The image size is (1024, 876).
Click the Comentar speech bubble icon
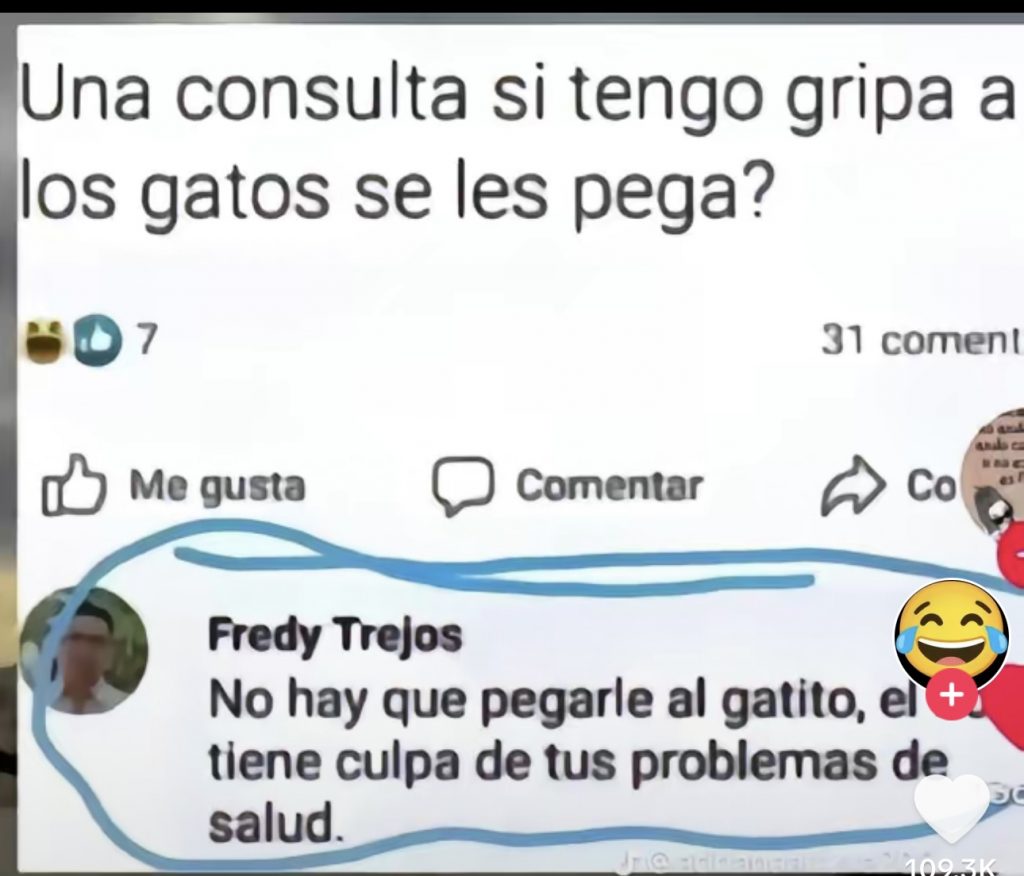click(x=462, y=486)
